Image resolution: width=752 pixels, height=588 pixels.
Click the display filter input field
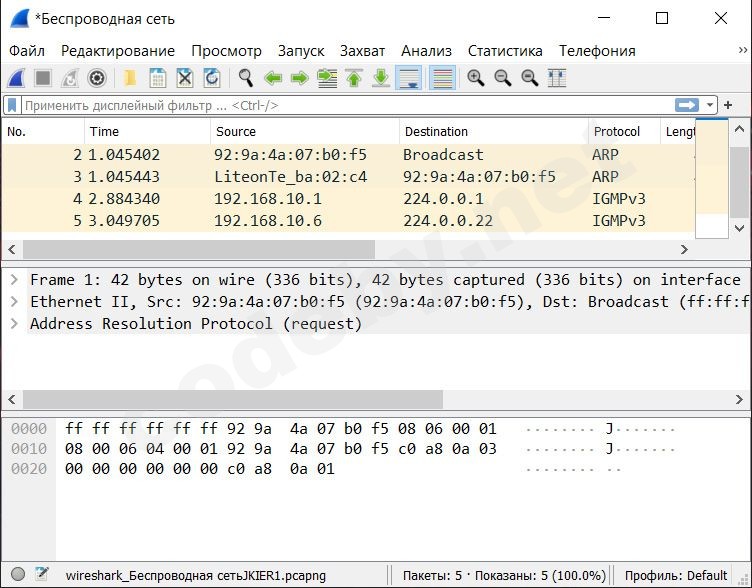point(347,105)
